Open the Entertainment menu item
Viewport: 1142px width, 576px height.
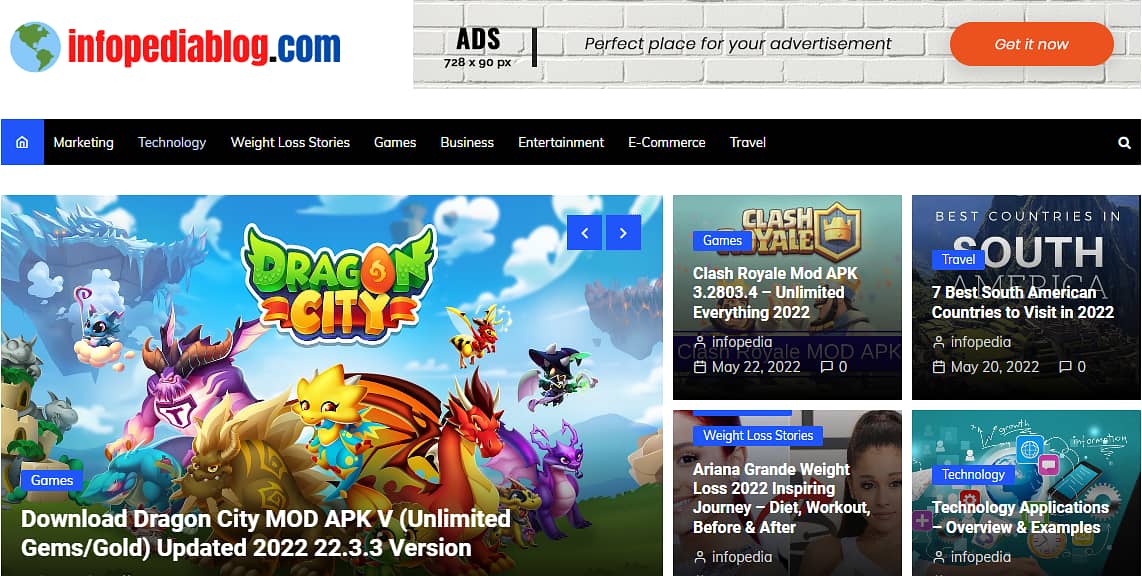click(x=561, y=143)
